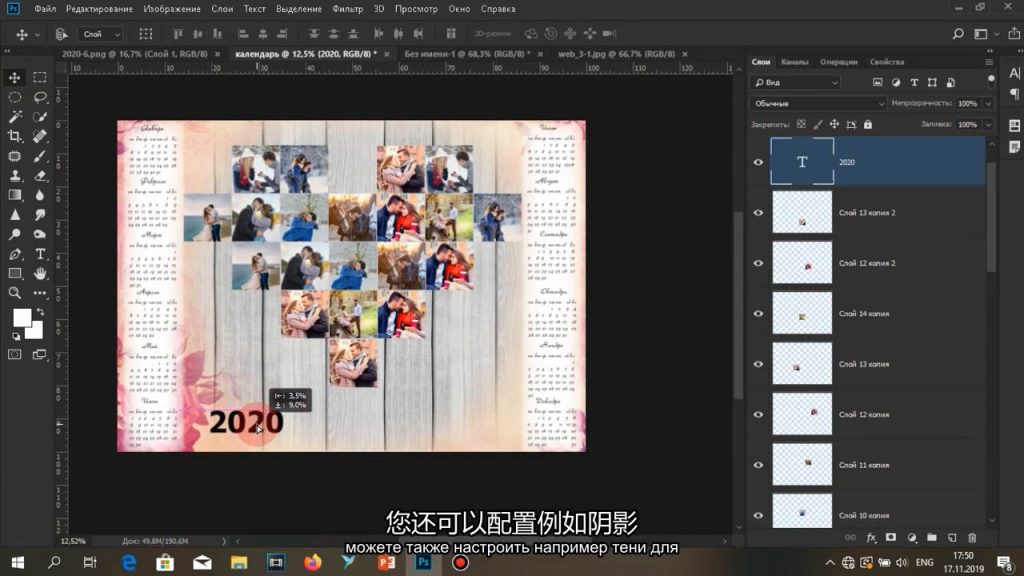Select the Слой 14 копия layer name
1024x576 pixels.
click(863, 313)
